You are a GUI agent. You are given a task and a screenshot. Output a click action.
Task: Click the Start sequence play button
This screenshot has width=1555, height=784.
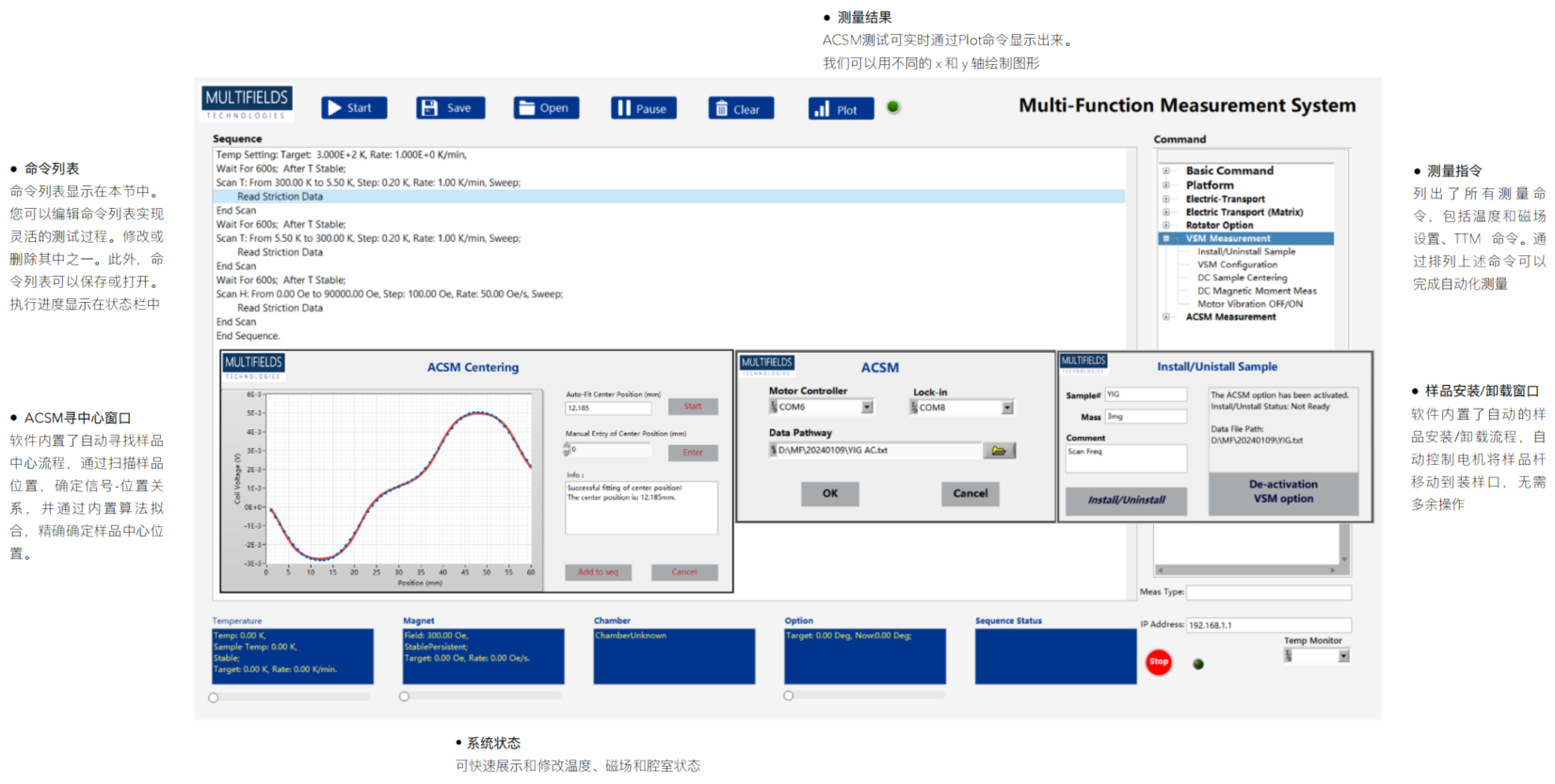(x=353, y=108)
